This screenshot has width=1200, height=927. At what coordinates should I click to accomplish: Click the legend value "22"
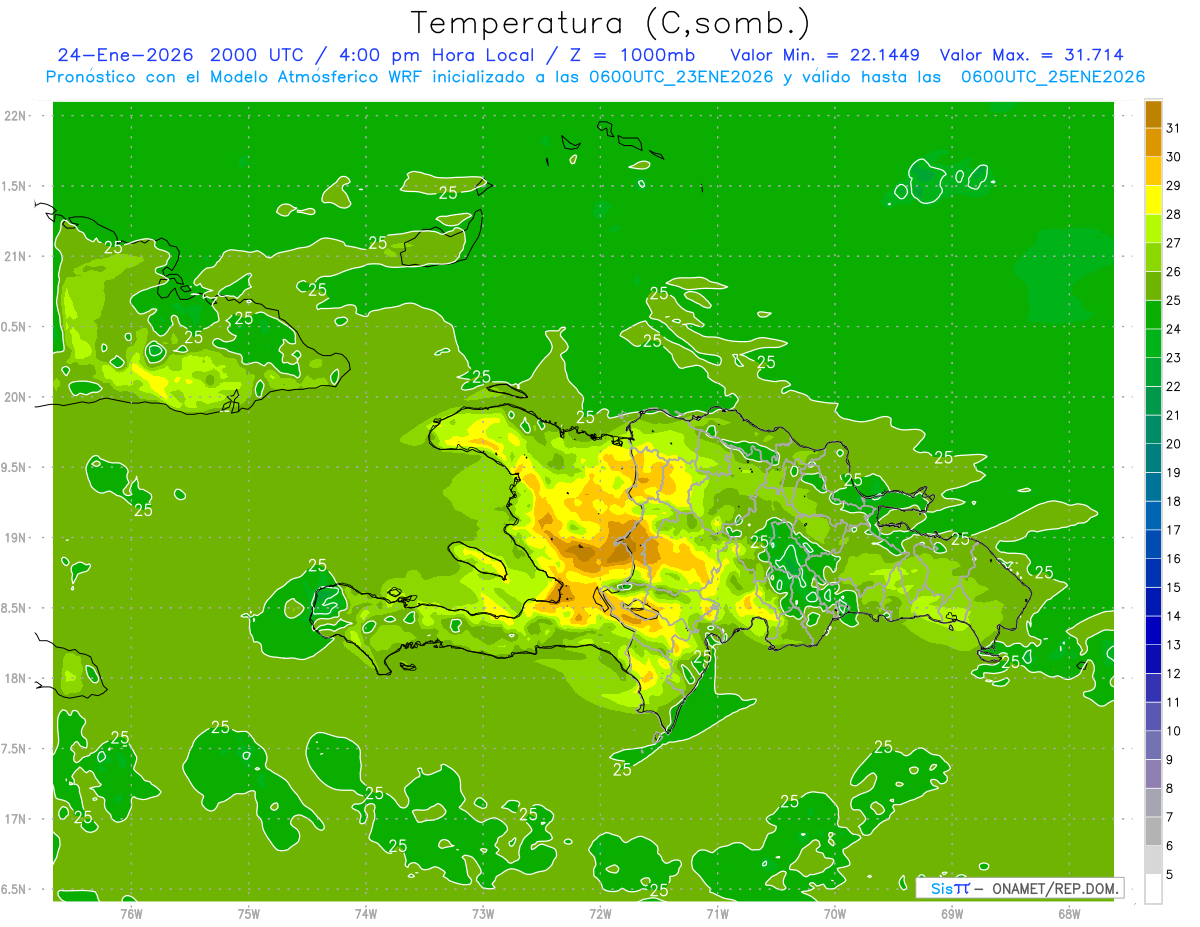tap(1174, 386)
